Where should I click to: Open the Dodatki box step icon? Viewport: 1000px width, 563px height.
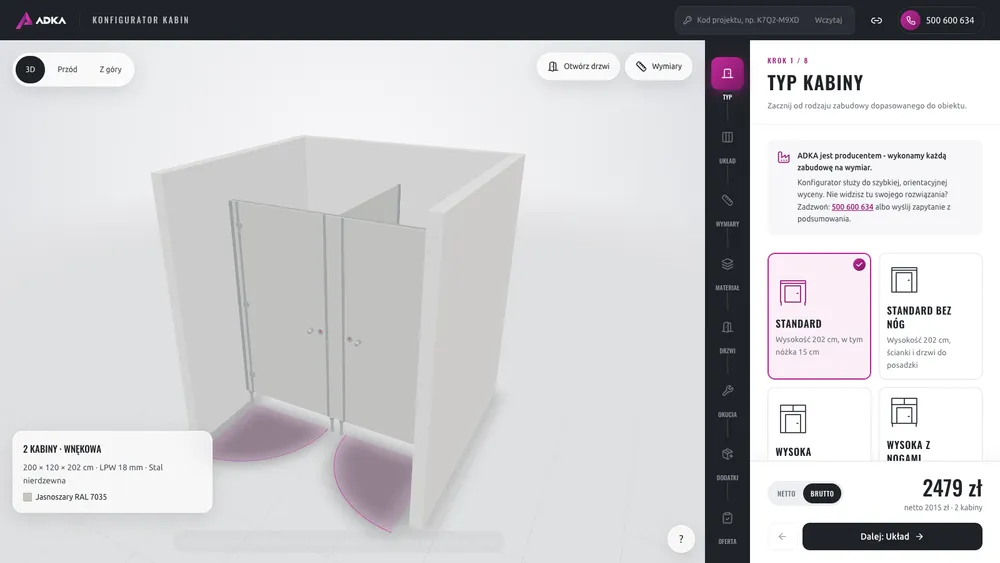(727, 454)
